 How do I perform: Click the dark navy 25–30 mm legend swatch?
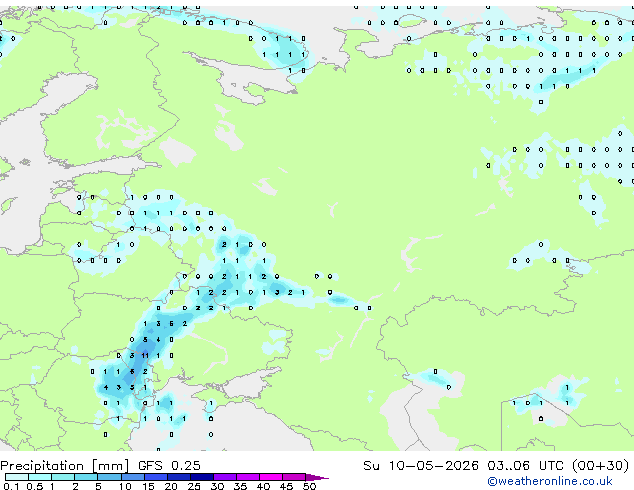(x=201, y=477)
